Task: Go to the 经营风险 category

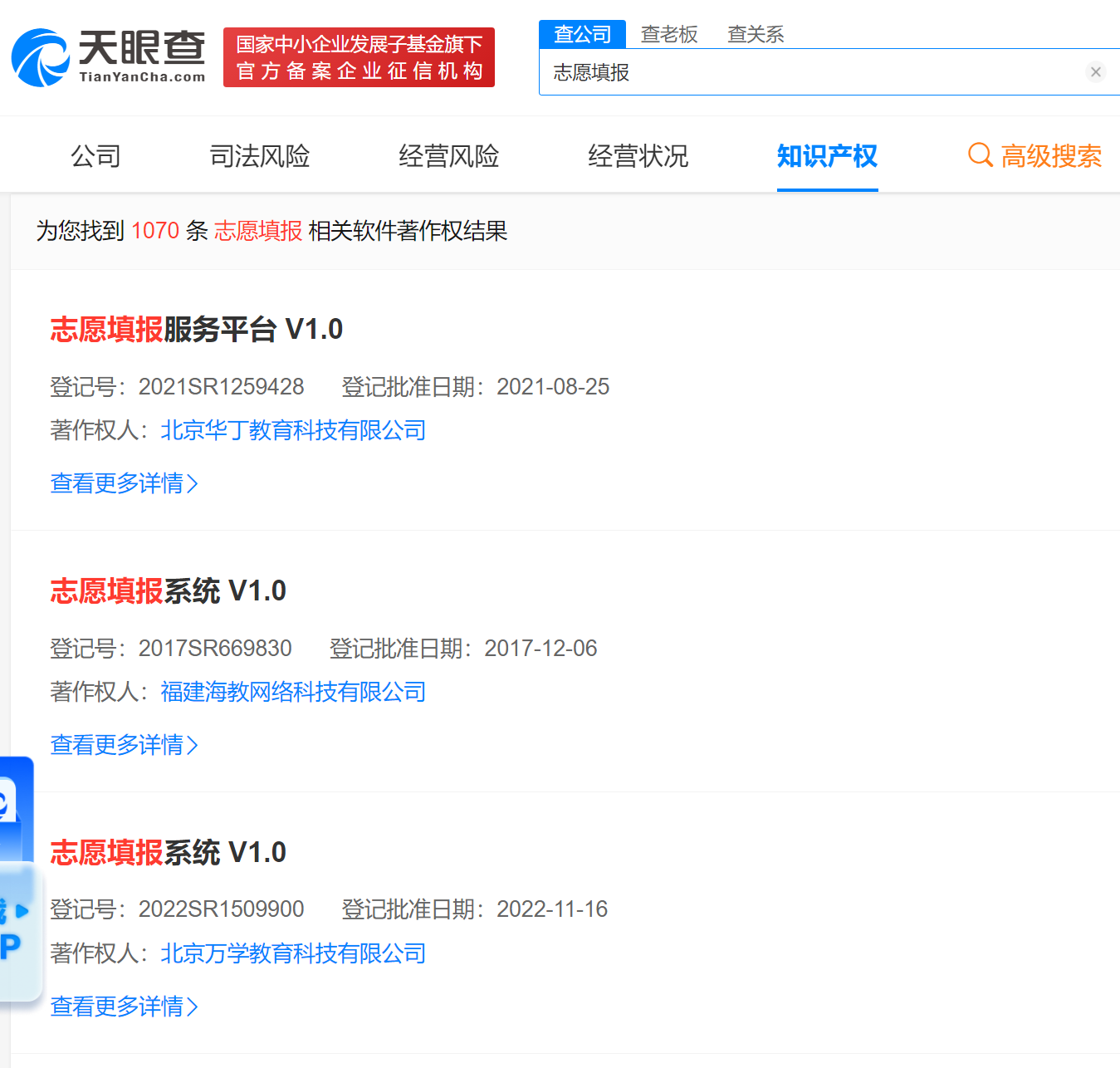Action: [x=448, y=156]
